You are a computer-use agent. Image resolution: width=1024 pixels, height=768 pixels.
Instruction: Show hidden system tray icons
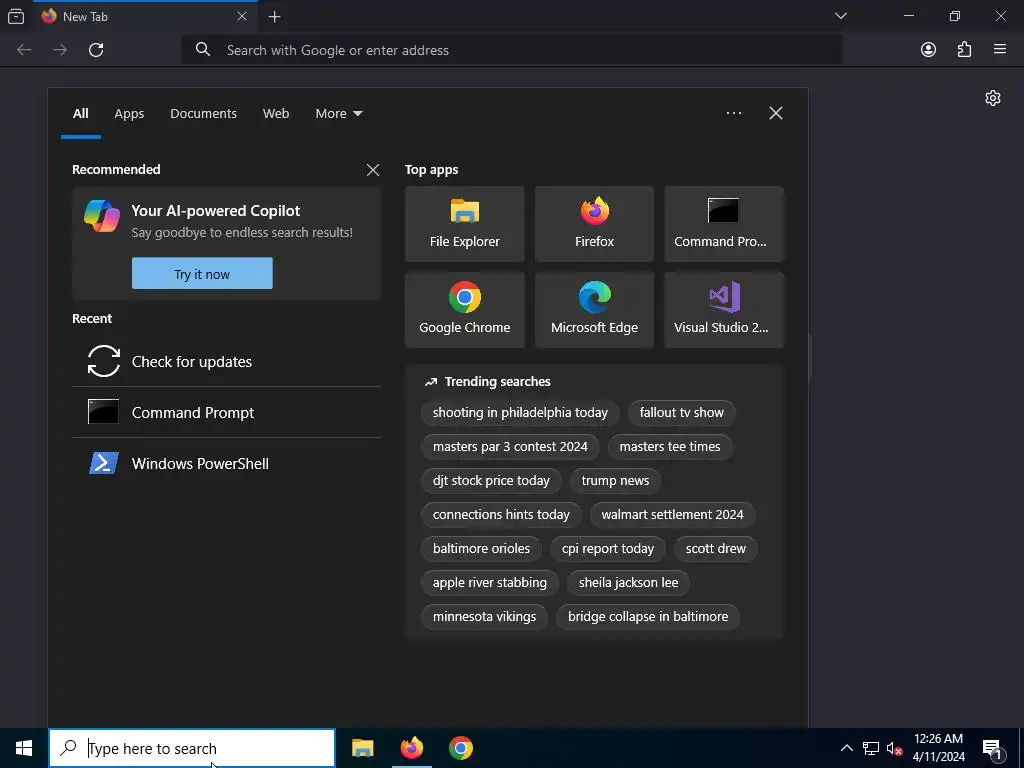[846, 748]
